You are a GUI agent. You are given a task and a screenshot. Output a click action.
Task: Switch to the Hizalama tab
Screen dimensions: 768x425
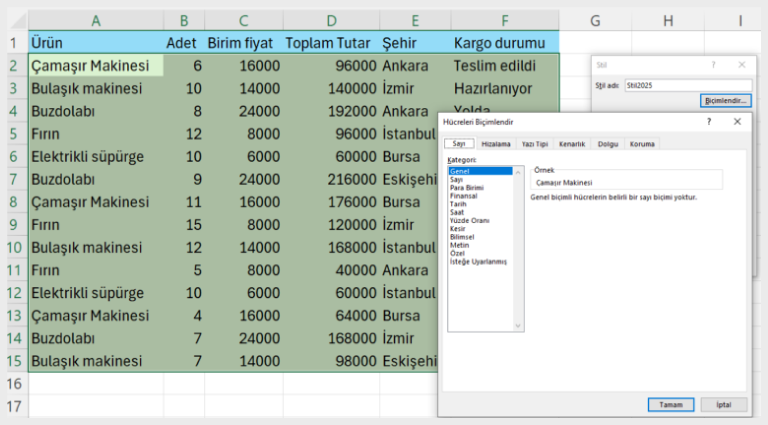click(x=496, y=144)
